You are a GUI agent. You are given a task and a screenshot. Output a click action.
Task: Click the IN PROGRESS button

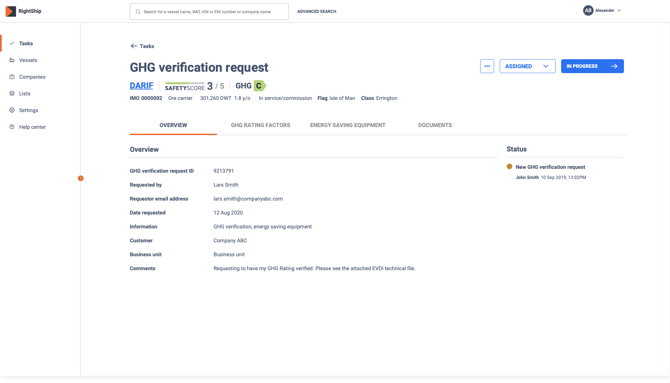click(592, 66)
